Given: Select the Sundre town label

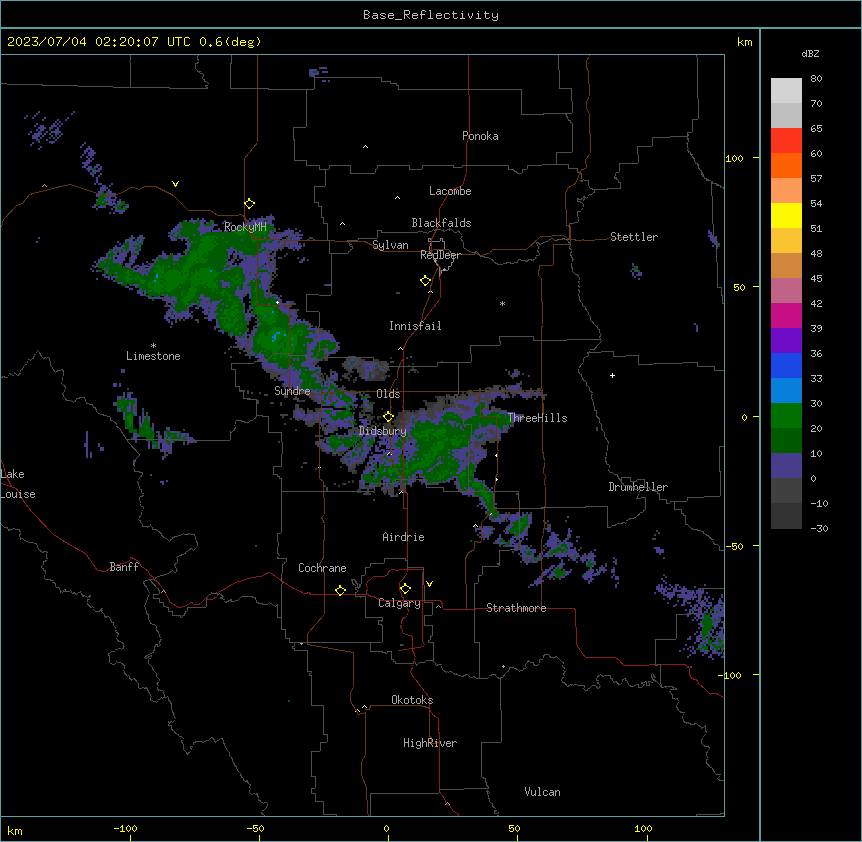Looking at the screenshot, I should click(292, 391).
